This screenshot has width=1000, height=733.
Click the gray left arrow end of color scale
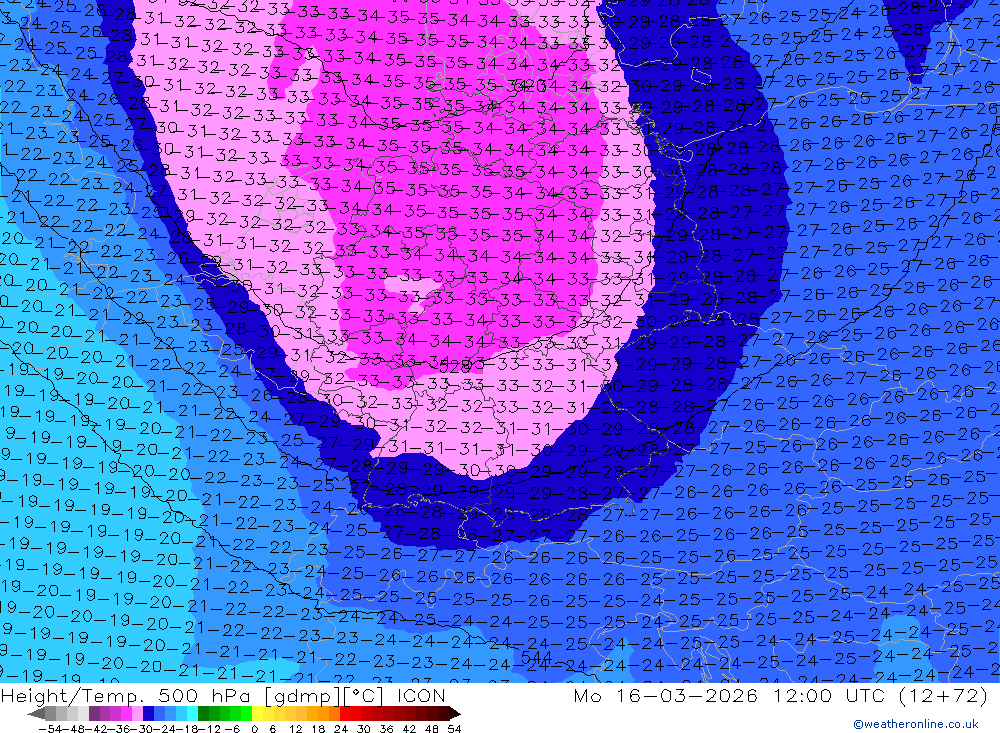(36, 713)
